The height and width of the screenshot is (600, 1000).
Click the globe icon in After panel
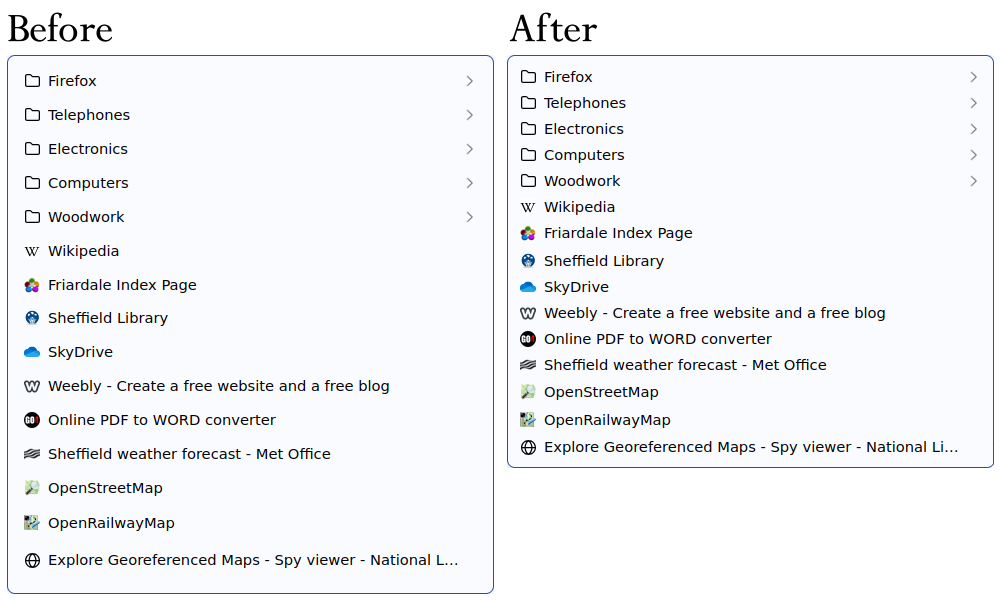(x=528, y=448)
